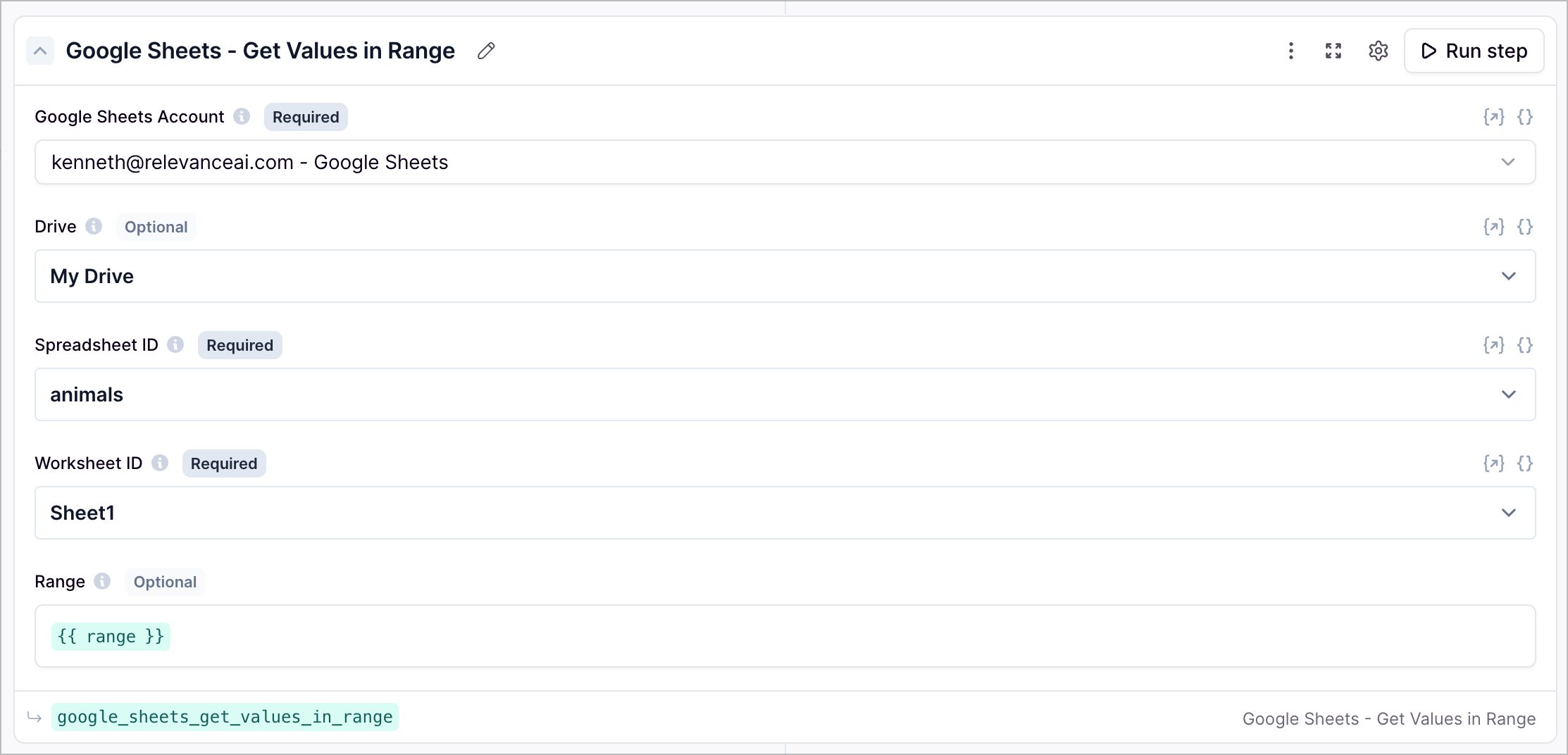Collapse the step using the top-left chevron
Image resolution: width=1568 pixels, height=755 pixels.
click(40, 51)
